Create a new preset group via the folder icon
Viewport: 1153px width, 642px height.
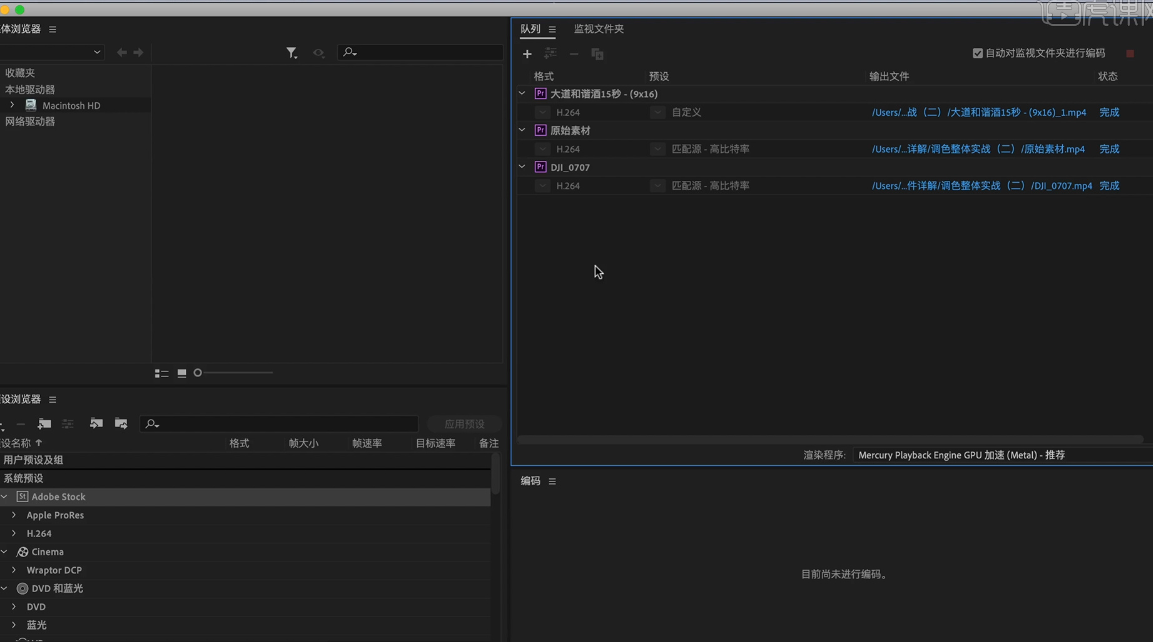(x=44, y=423)
